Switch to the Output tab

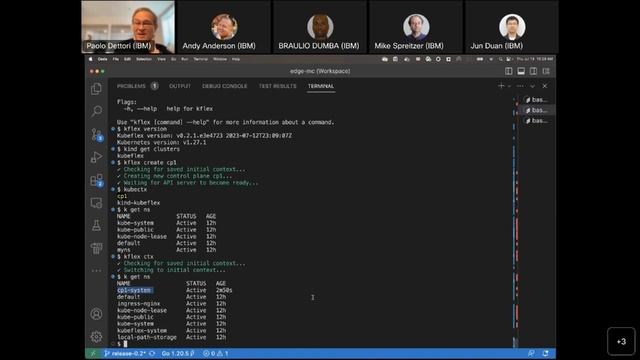point(180,86)
